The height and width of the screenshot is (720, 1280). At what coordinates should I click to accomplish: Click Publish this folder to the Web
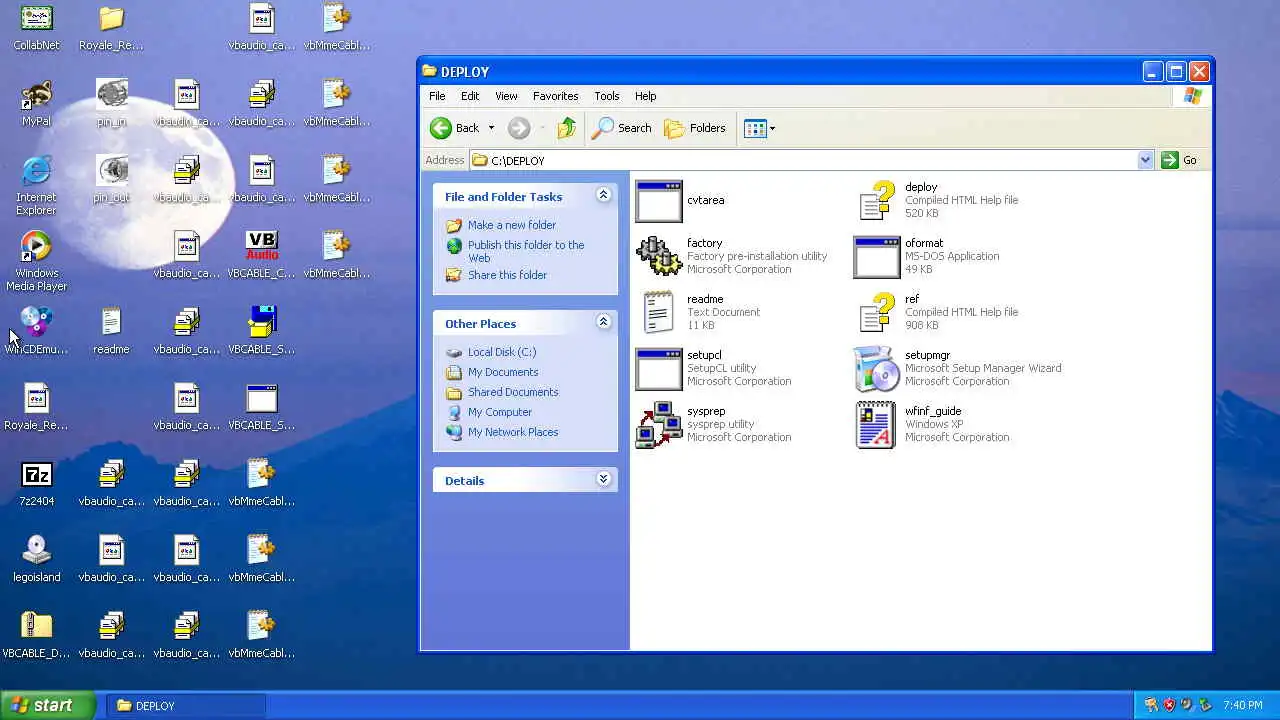pos(525,251)
